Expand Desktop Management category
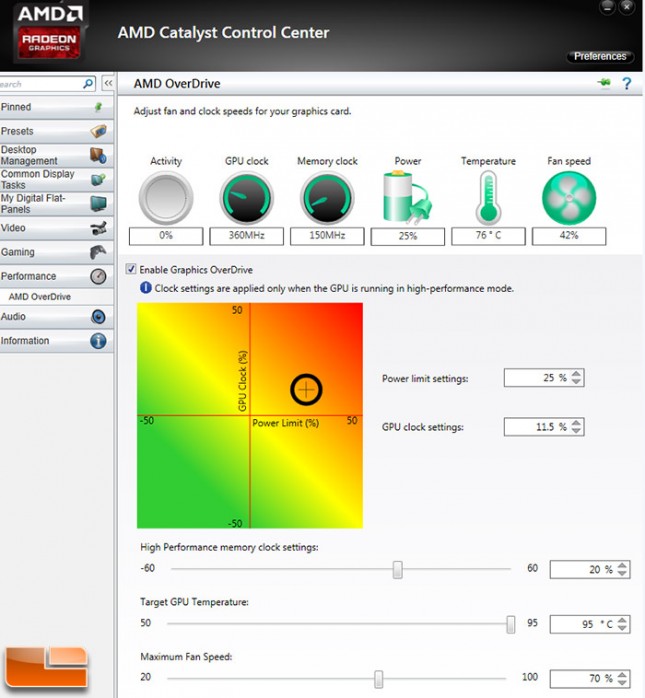Viewport: 645px width, 698px height. [57, 155]
